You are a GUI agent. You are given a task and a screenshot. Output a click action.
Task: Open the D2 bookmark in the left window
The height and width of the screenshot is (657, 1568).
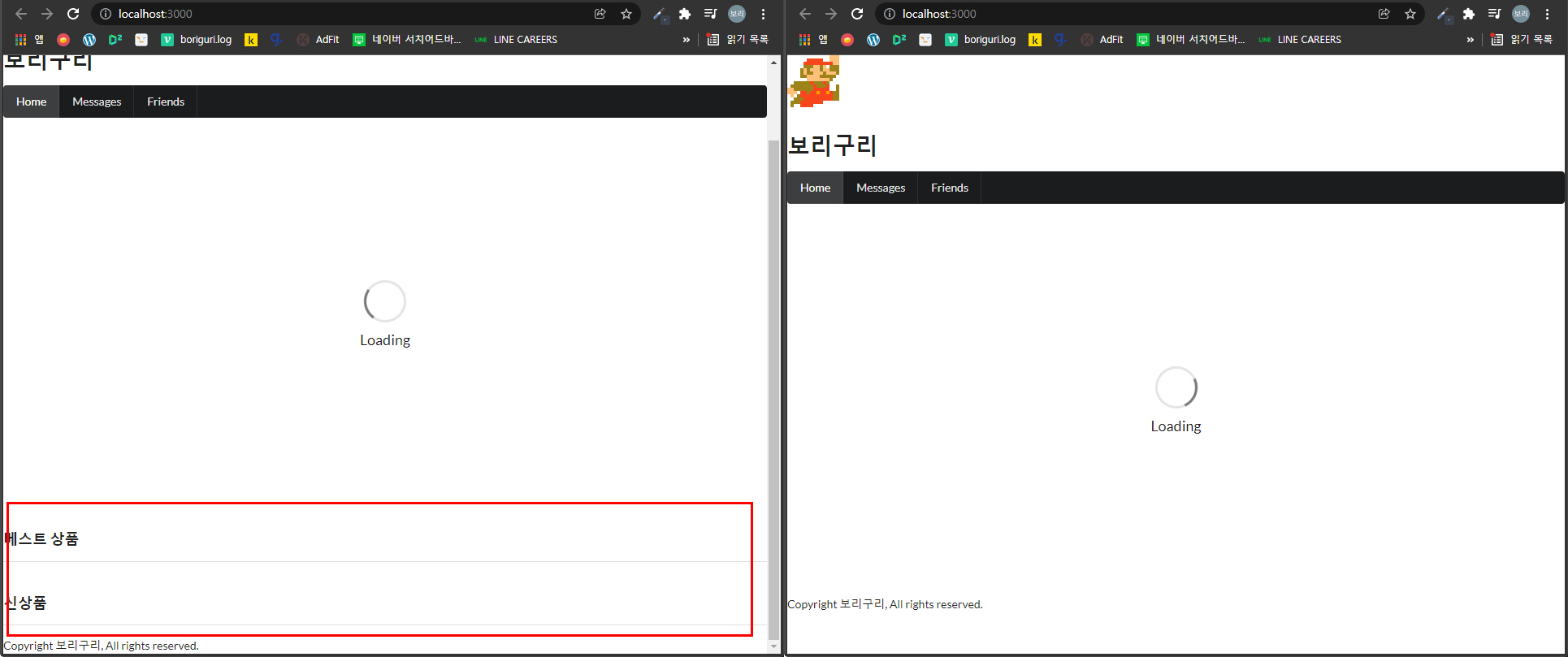(x=115, y=39)
